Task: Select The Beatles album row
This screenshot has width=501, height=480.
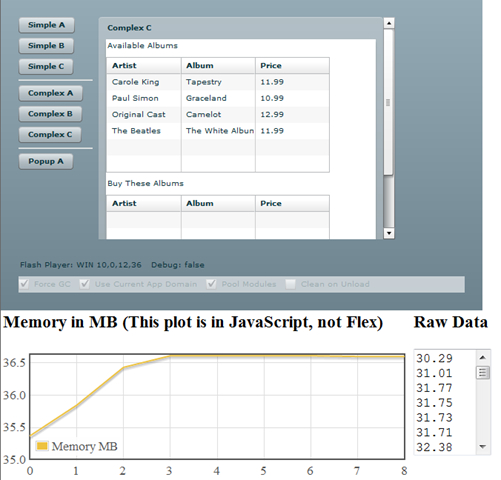Action: [218, 131]
